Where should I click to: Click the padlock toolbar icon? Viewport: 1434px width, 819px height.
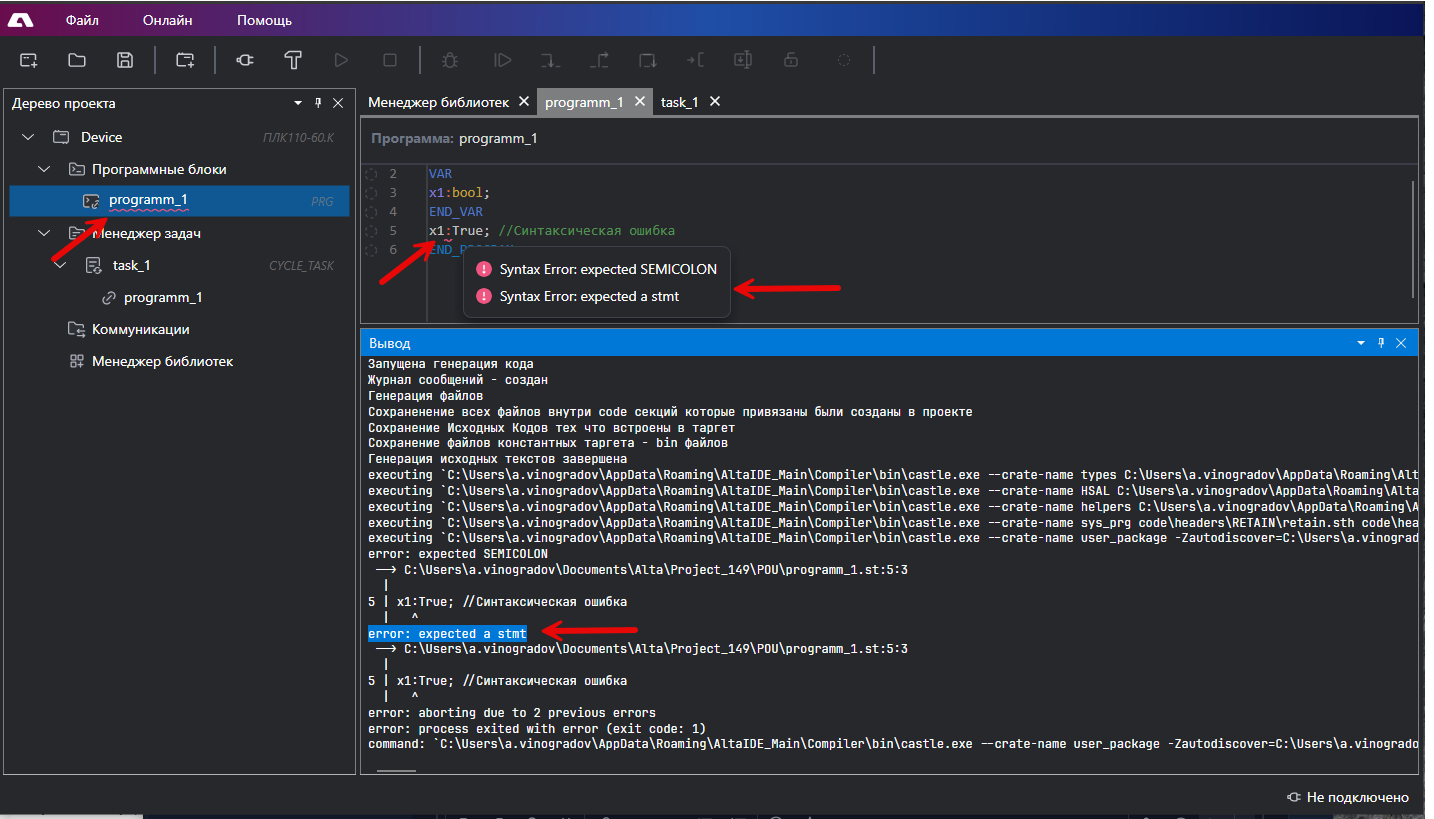tap(791, 60)
